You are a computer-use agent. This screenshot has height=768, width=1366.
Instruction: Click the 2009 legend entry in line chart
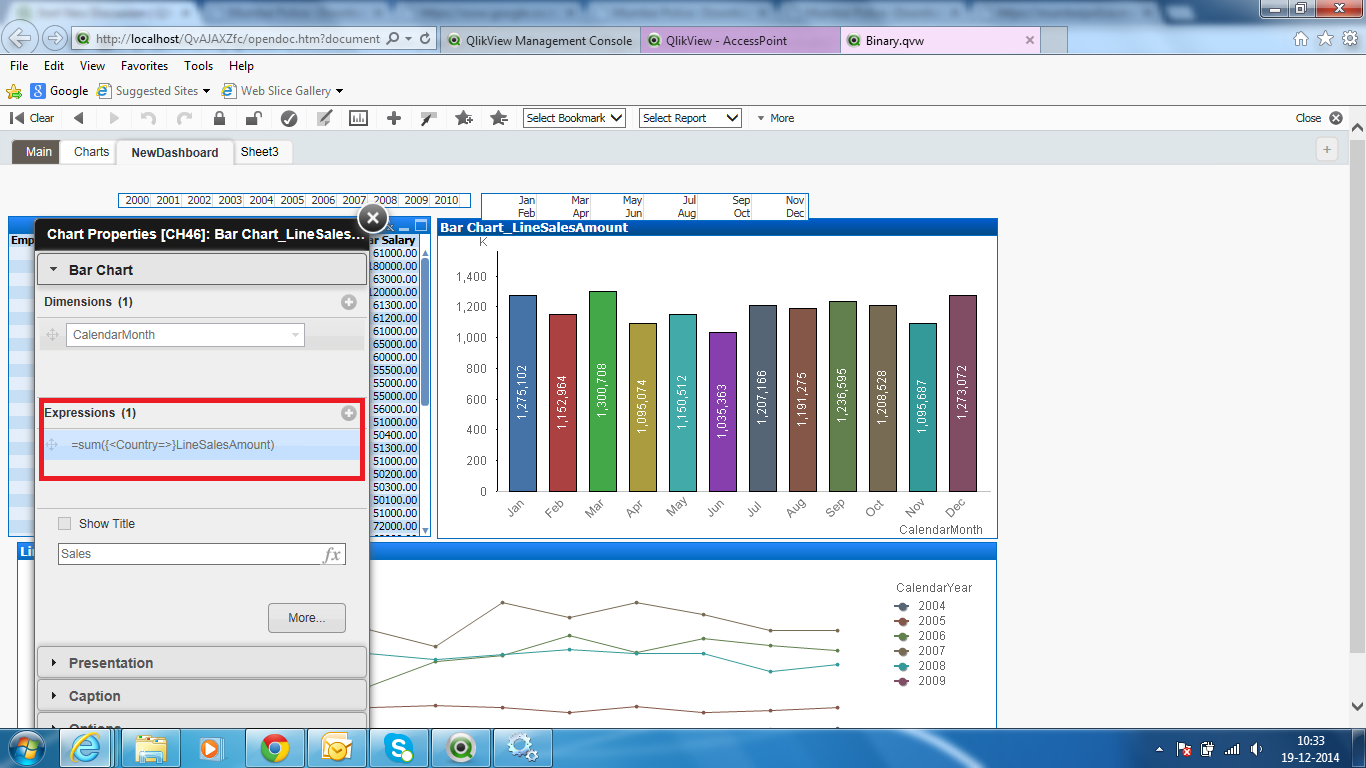tap(921, 681)
